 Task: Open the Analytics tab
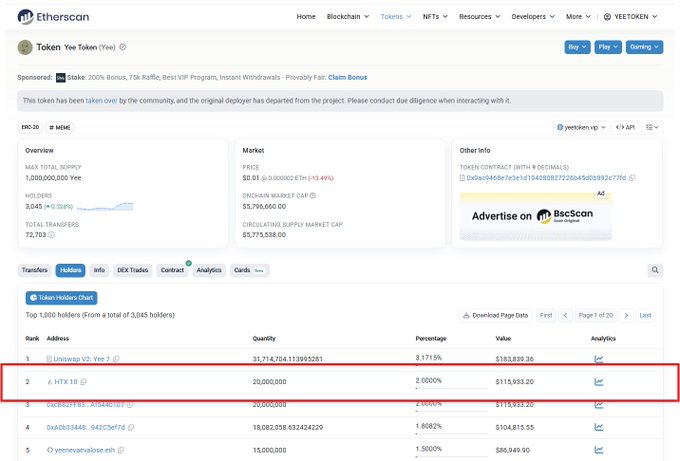(209, 270)
